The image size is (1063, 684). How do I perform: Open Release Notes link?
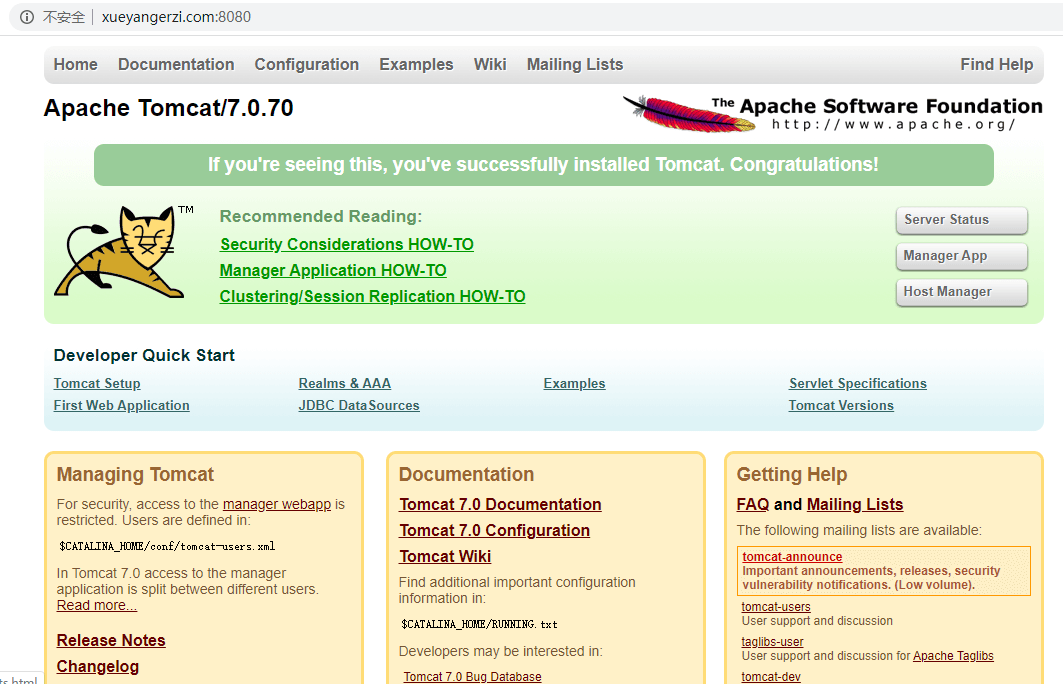(111, 640)
